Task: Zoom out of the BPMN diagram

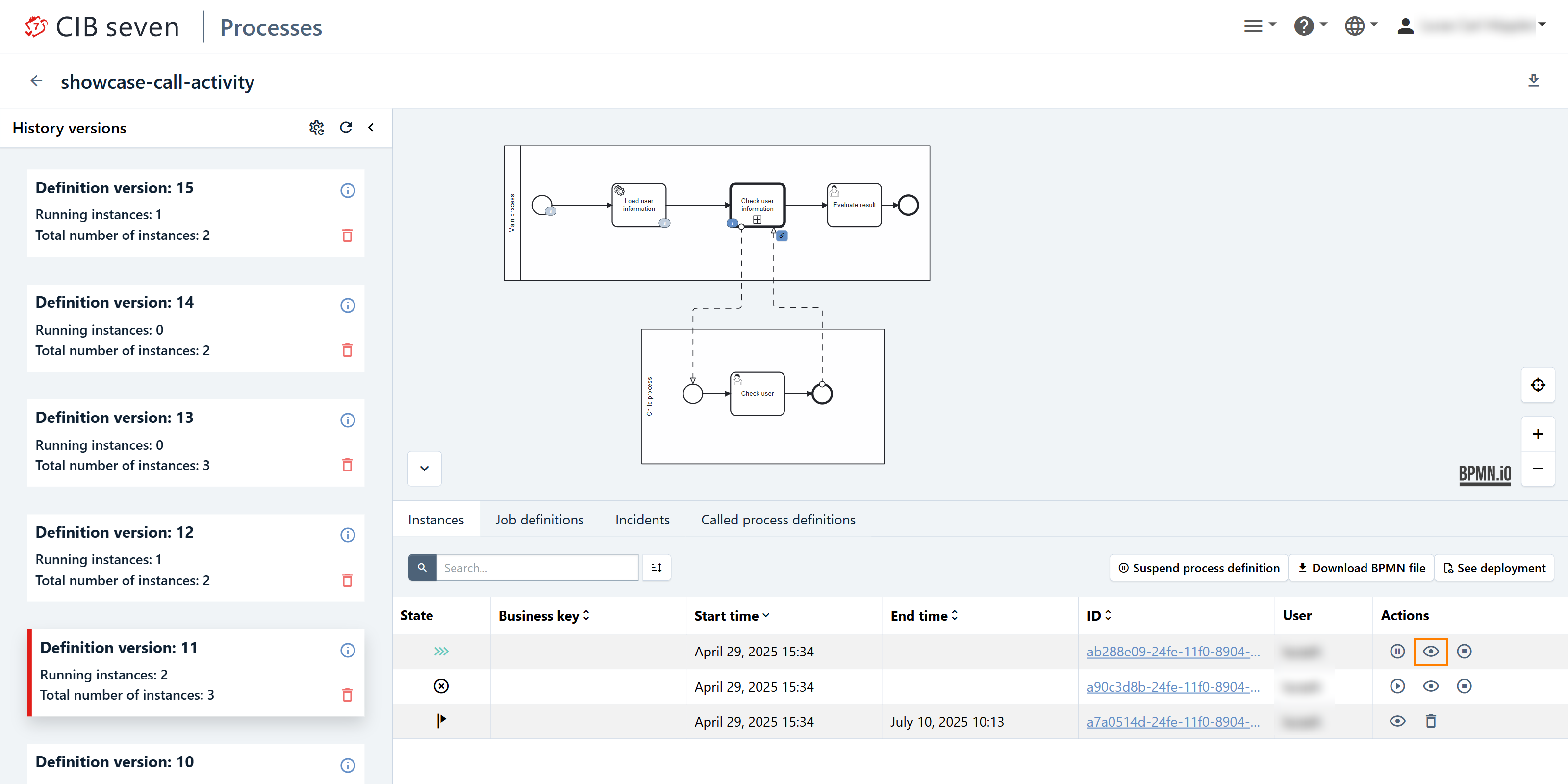Action: [x=1538, y=469]
